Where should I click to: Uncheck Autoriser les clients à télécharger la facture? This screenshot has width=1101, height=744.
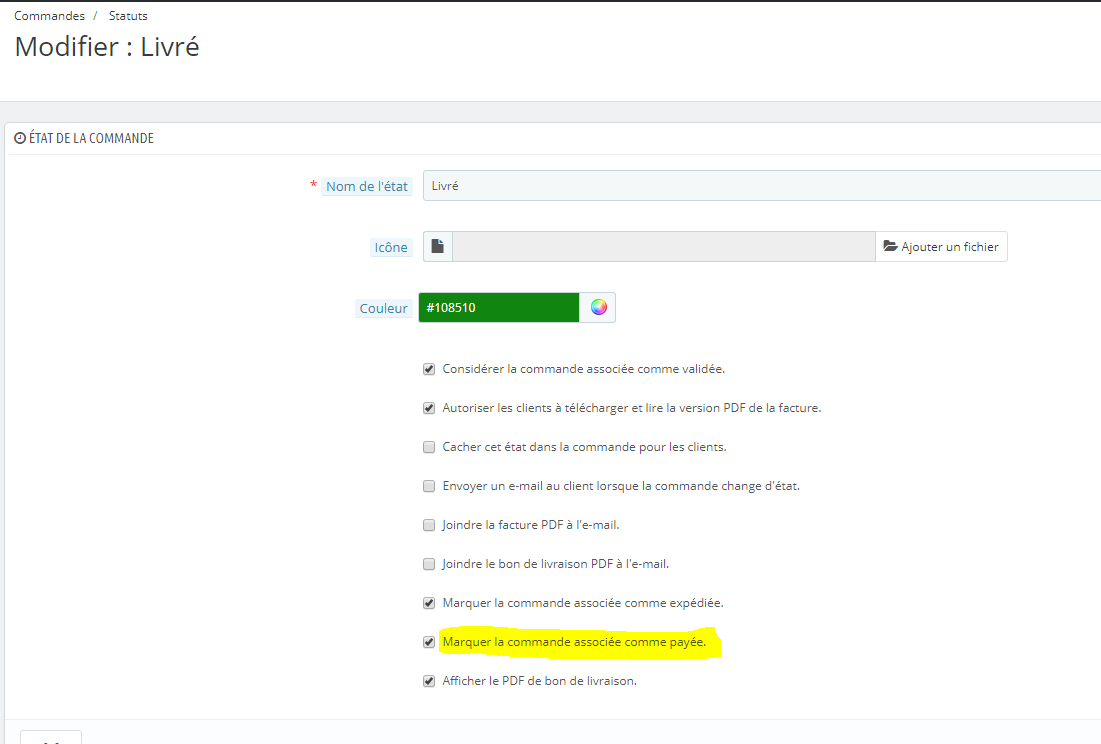(429, 408)
